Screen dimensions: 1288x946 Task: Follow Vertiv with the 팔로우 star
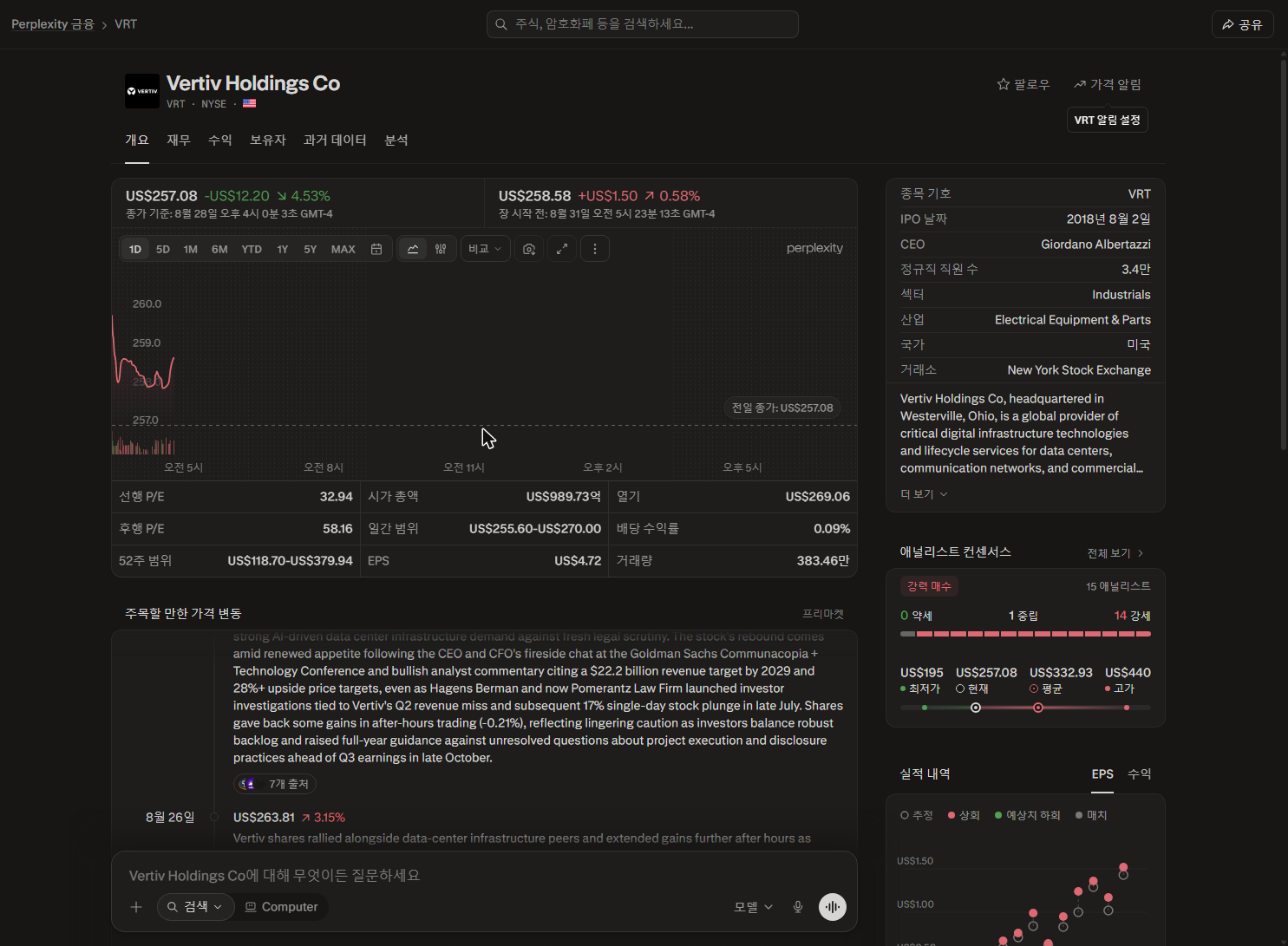tap(1024, 85)
